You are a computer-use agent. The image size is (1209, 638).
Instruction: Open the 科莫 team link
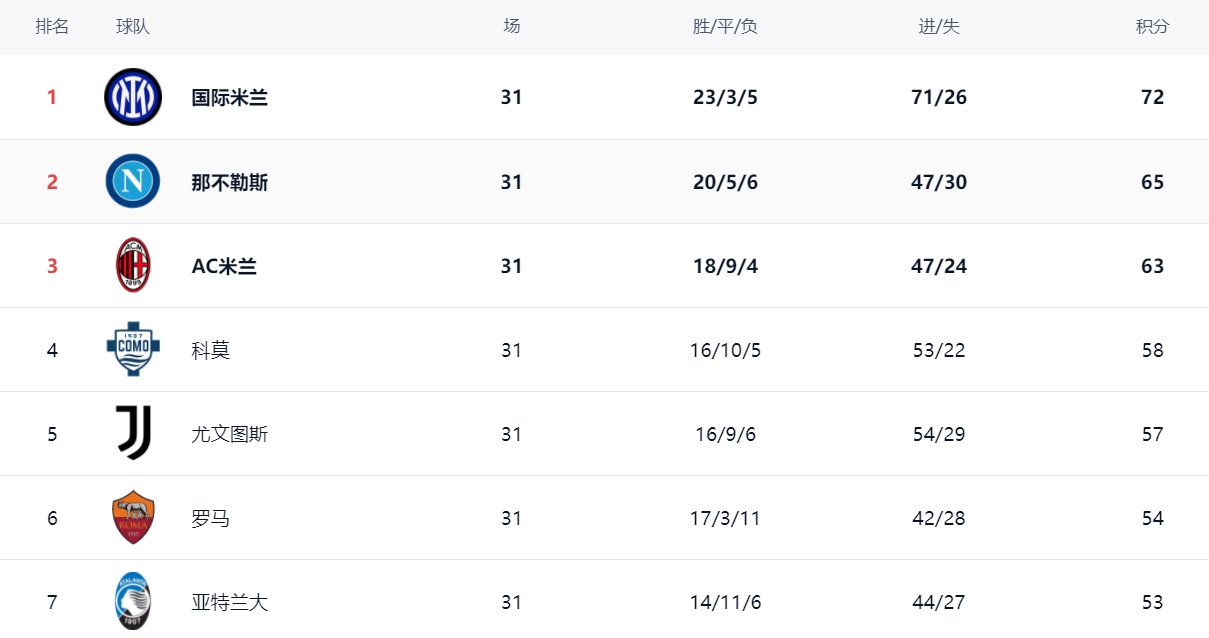[211, 350]
